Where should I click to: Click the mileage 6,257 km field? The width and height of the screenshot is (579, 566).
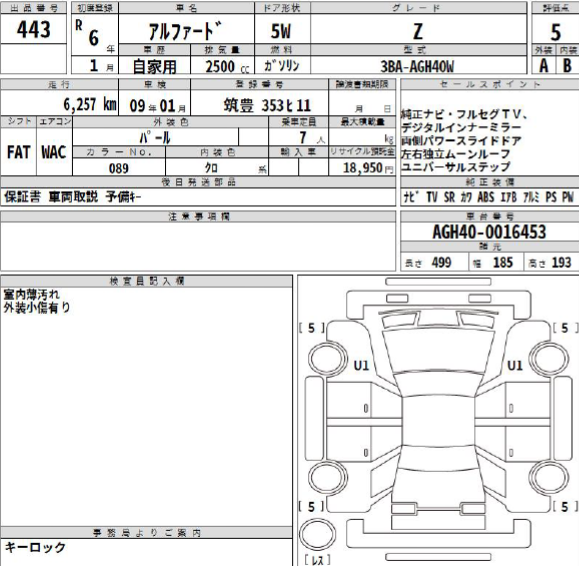[59, 103]
